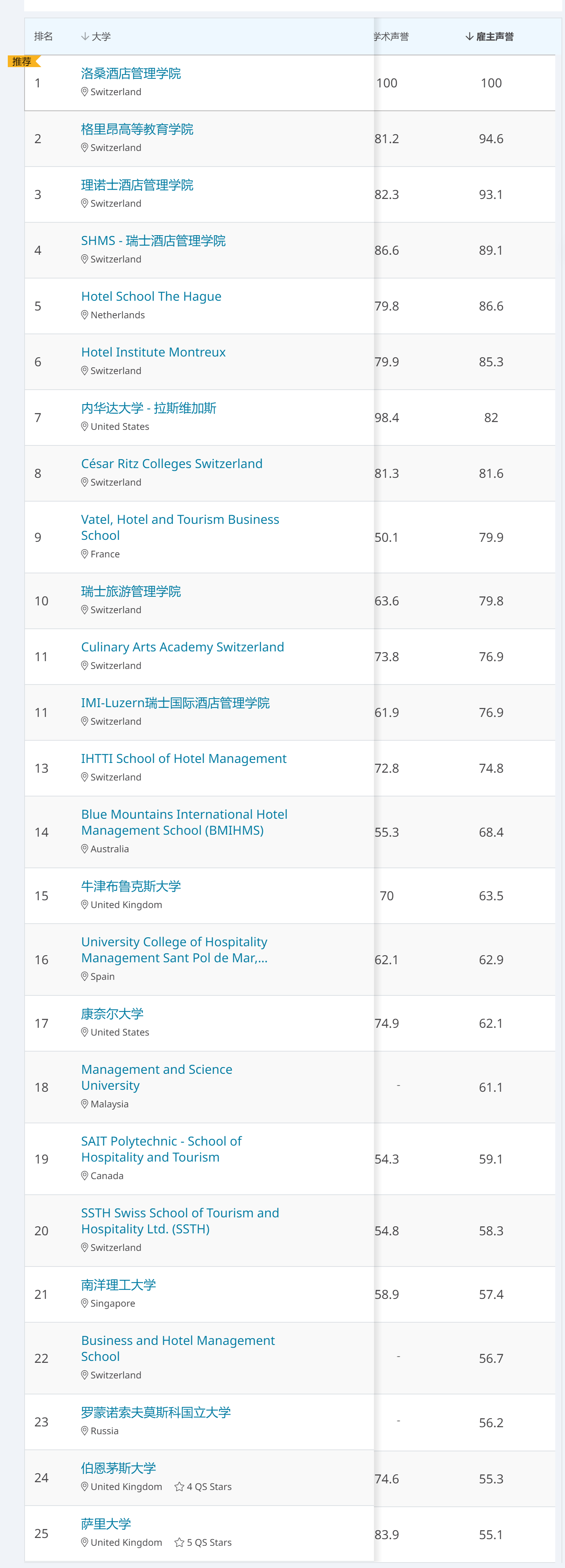The width and height of the screenshot is (565, 1568).
Task: Click the 排名 column header
Action: (x=43, y=37)
